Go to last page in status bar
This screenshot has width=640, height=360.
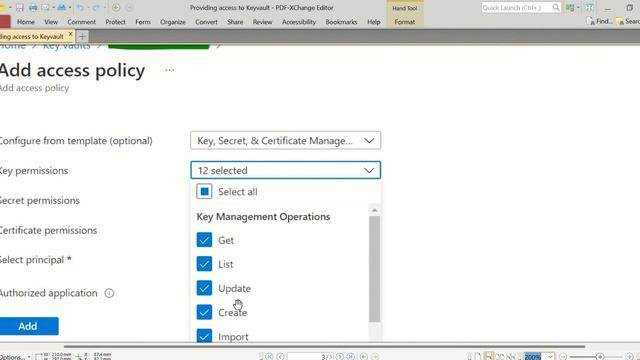coord(351,356)
